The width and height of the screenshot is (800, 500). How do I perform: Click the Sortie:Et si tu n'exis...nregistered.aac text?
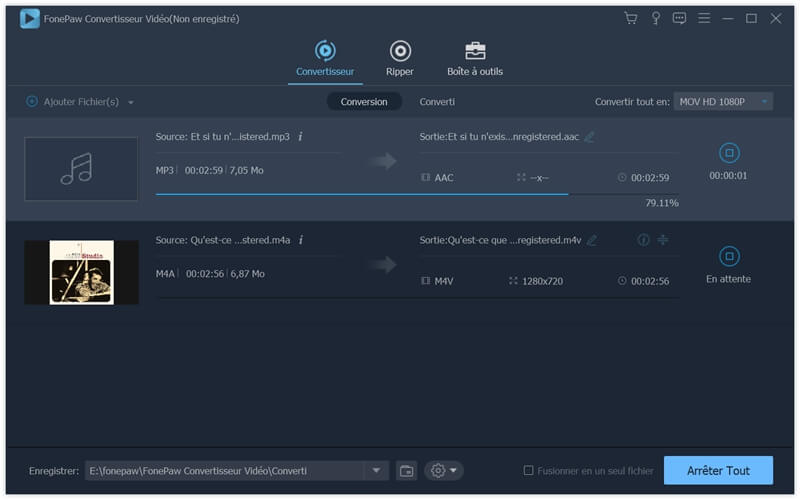(499, 137)
